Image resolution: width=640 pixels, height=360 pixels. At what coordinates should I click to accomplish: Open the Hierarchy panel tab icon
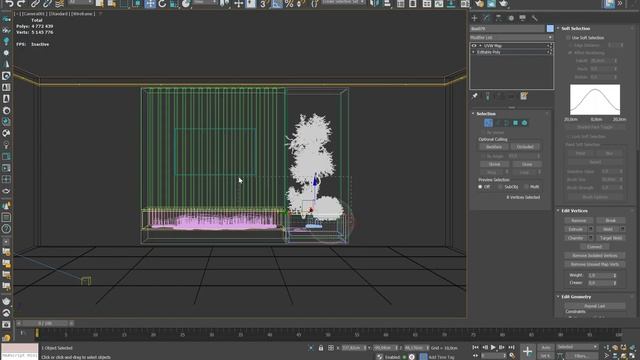498,18
